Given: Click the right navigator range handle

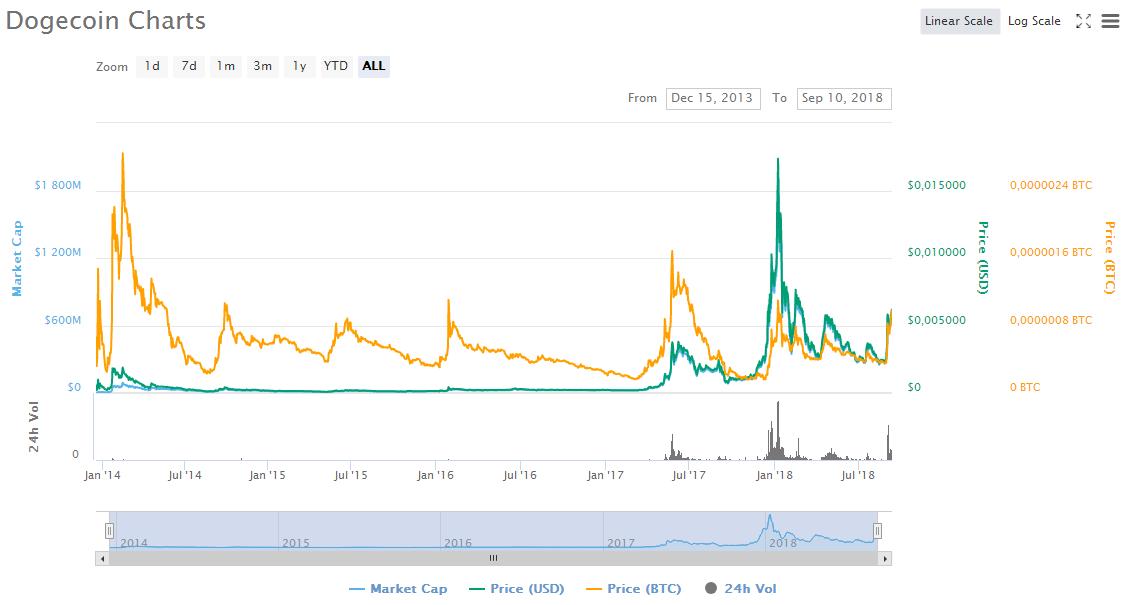Looking at the screenshot, I should coord(877,531).
